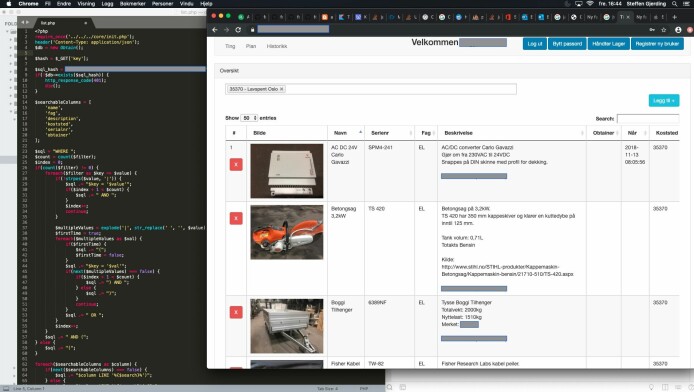Click the table Search input field
This screenshot has height=392, width=694.
point(648,119)
